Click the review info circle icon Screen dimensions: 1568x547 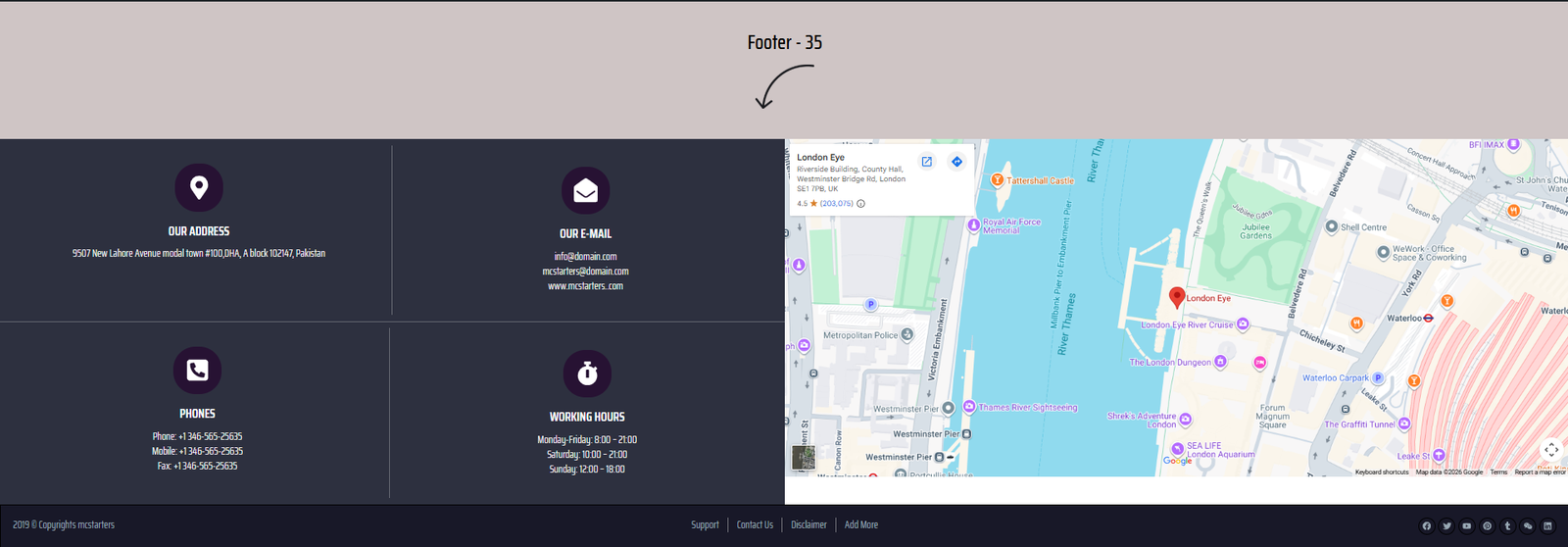click(x=861, y=204)
